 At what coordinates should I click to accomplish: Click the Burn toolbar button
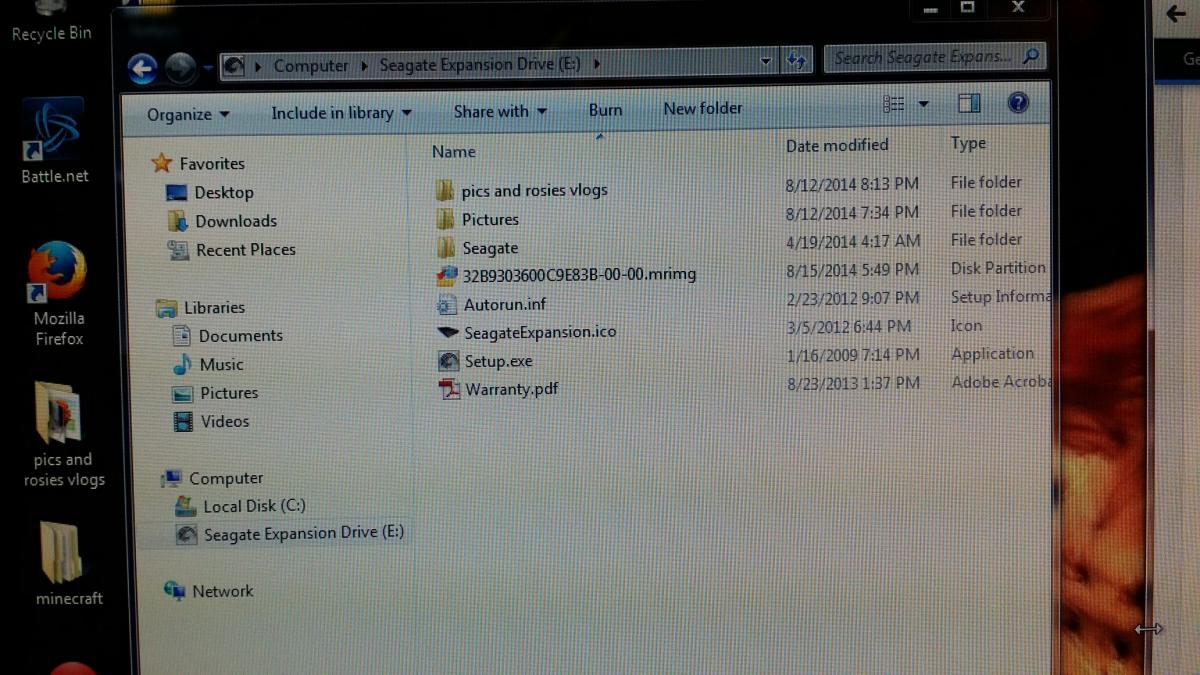[605, 110]
